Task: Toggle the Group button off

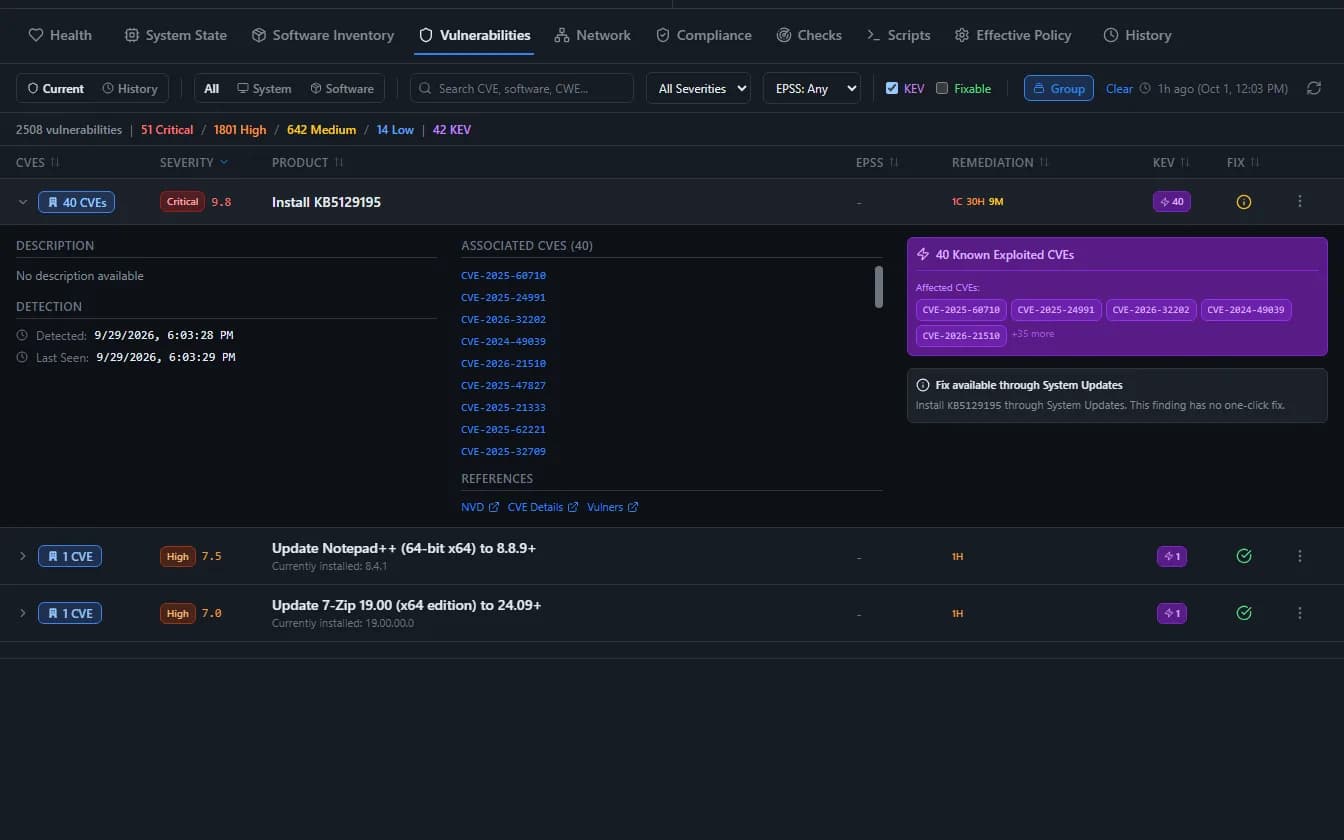Action: (x=1058, y=88)
